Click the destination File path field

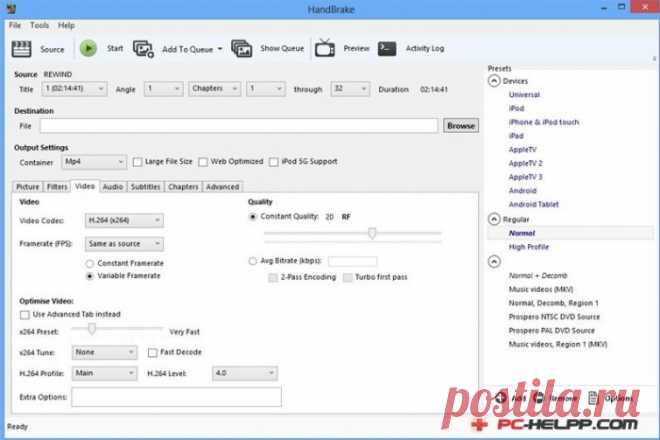click(239, 125)
